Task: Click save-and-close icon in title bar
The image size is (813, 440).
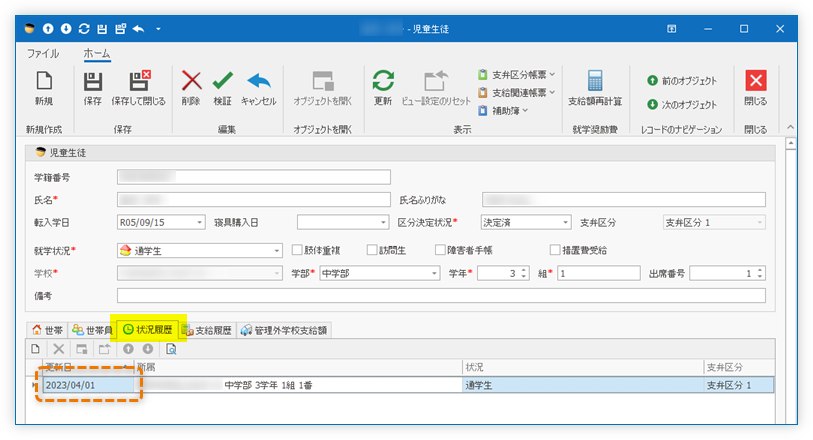Action: pyautogui.click(x=120, y=29)
